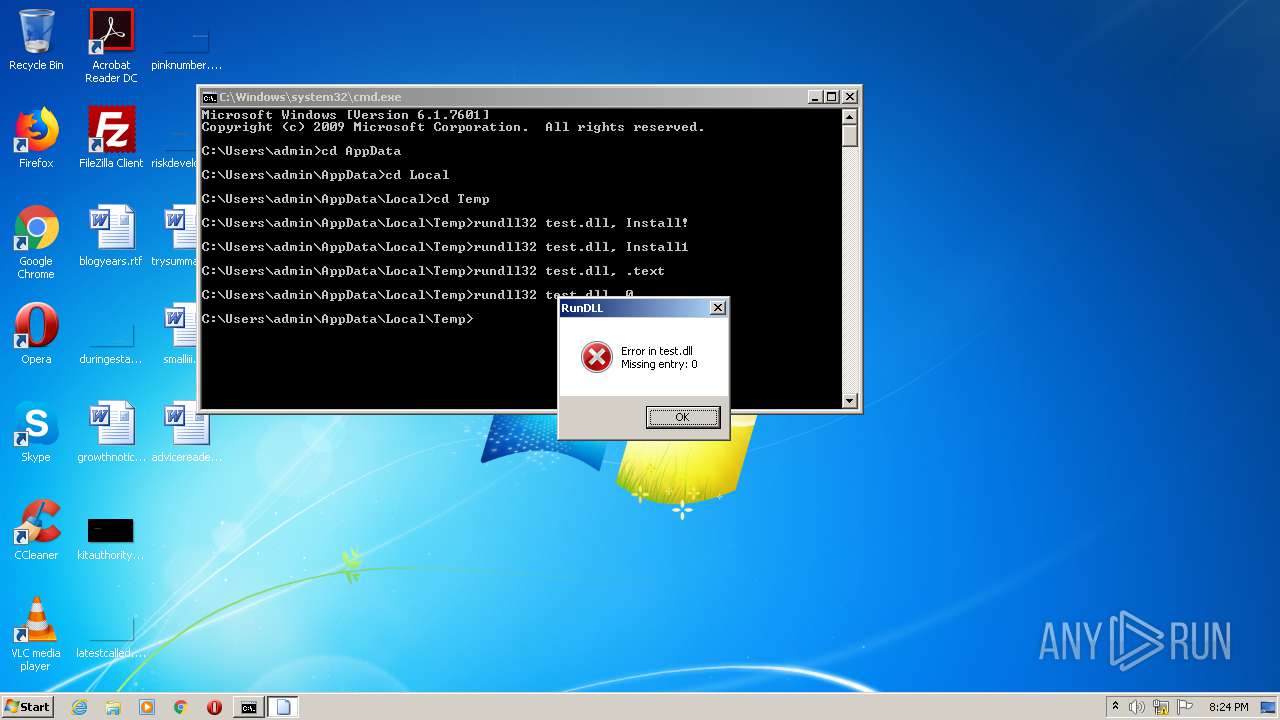The image size is (1280, 720).
Task: Maximize the cmd.exe window
Action: [x=831, y=97]
